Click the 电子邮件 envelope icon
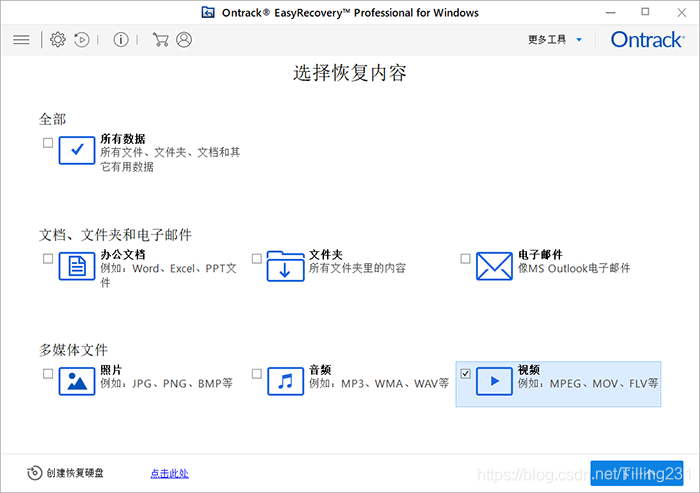 [494, 266]
